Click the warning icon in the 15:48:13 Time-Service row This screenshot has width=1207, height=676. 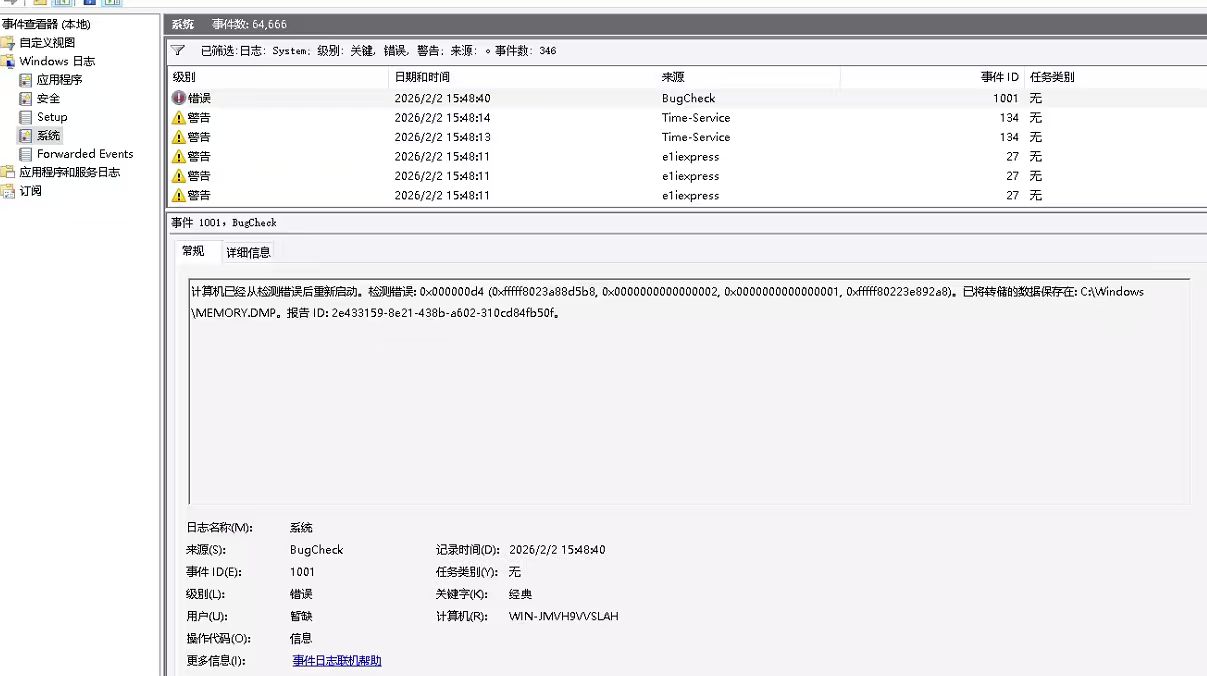[x=179, y=137]
